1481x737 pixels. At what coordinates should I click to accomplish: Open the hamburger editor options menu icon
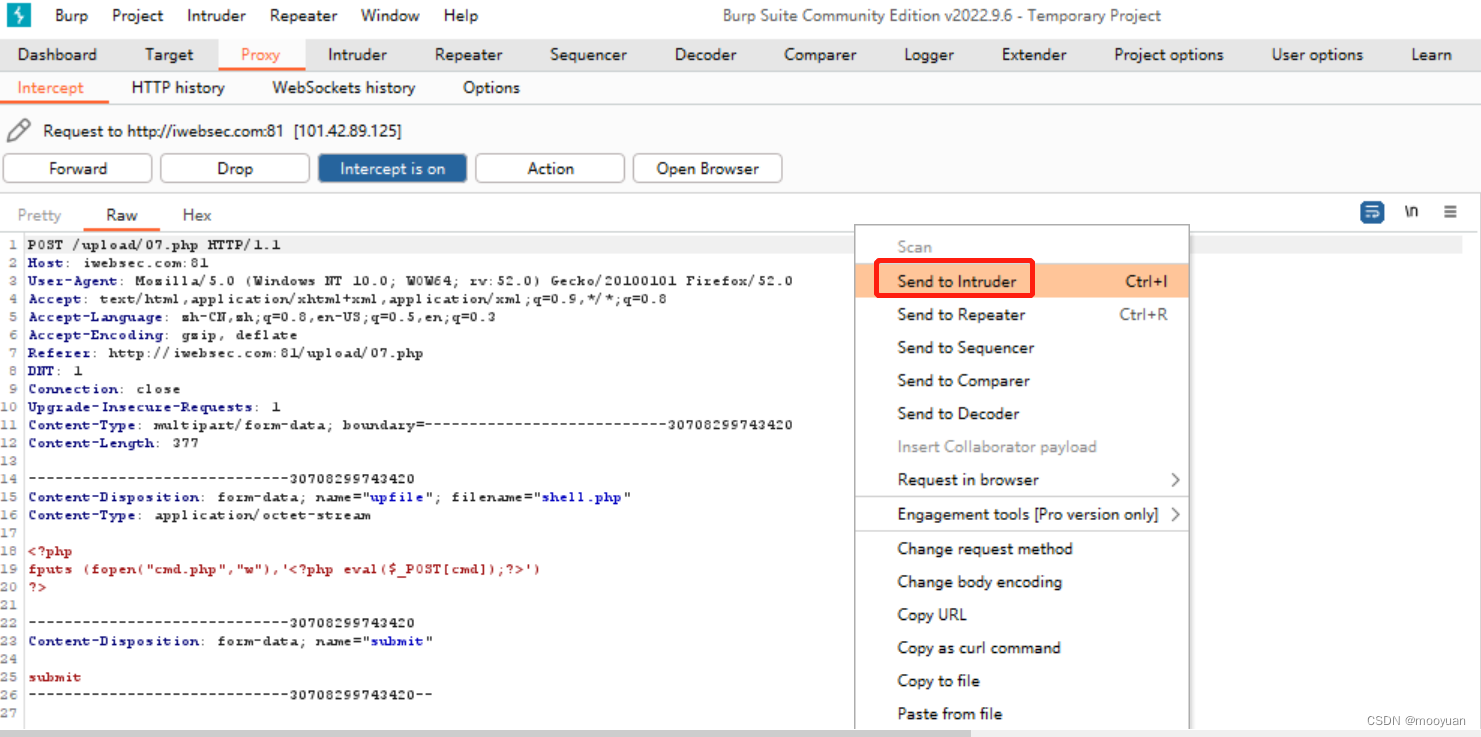pos(1450,212)
